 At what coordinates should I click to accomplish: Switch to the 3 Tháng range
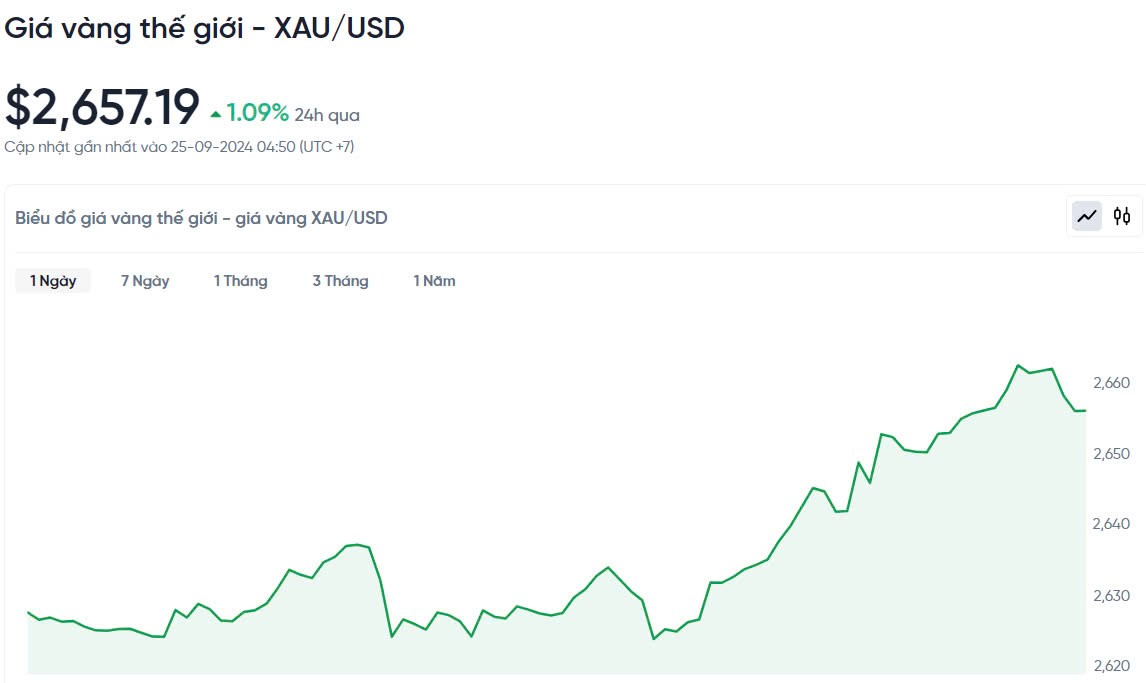click(340, 281)
